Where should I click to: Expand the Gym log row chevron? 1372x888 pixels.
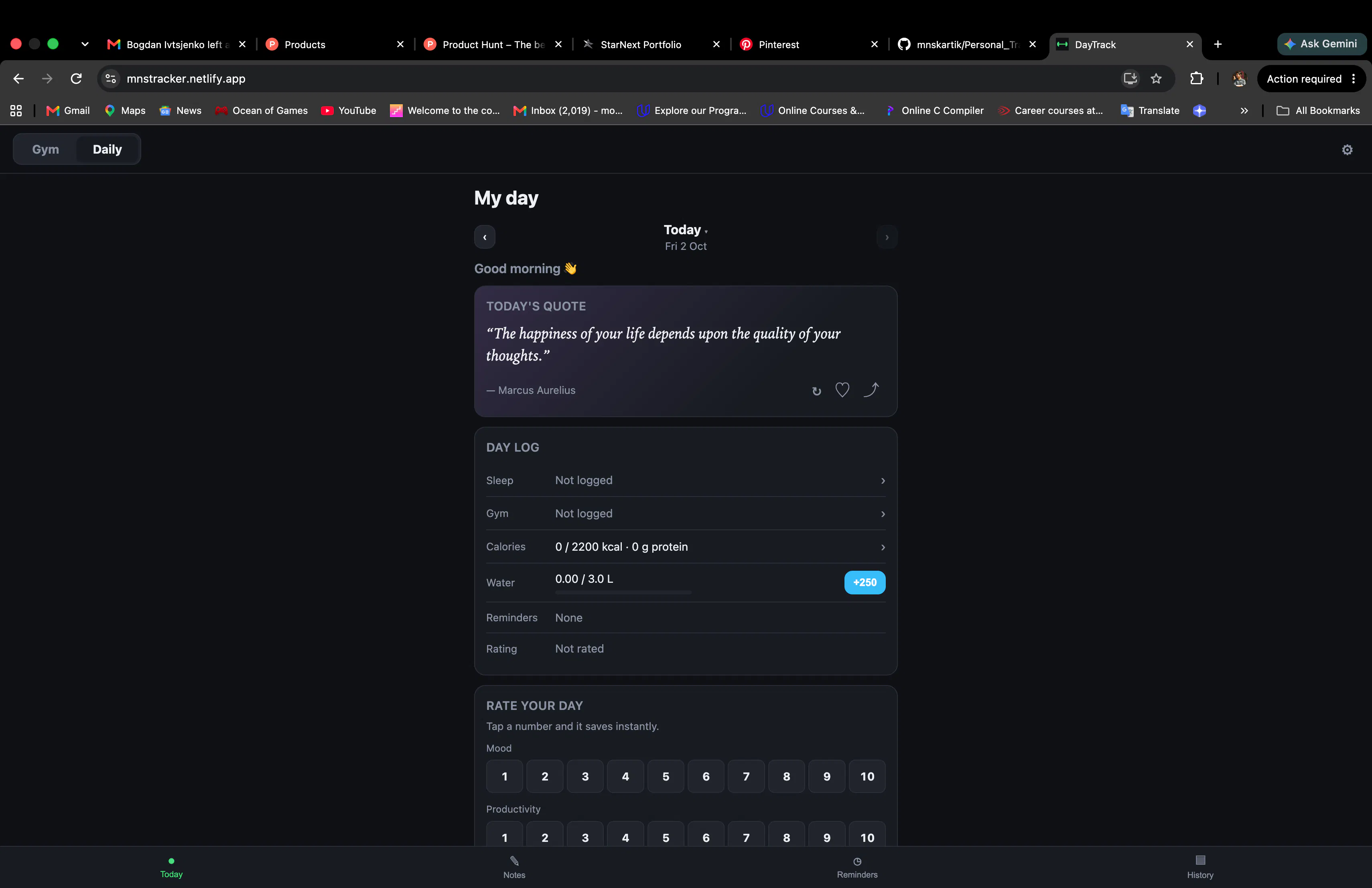click(x=883, y=514)
